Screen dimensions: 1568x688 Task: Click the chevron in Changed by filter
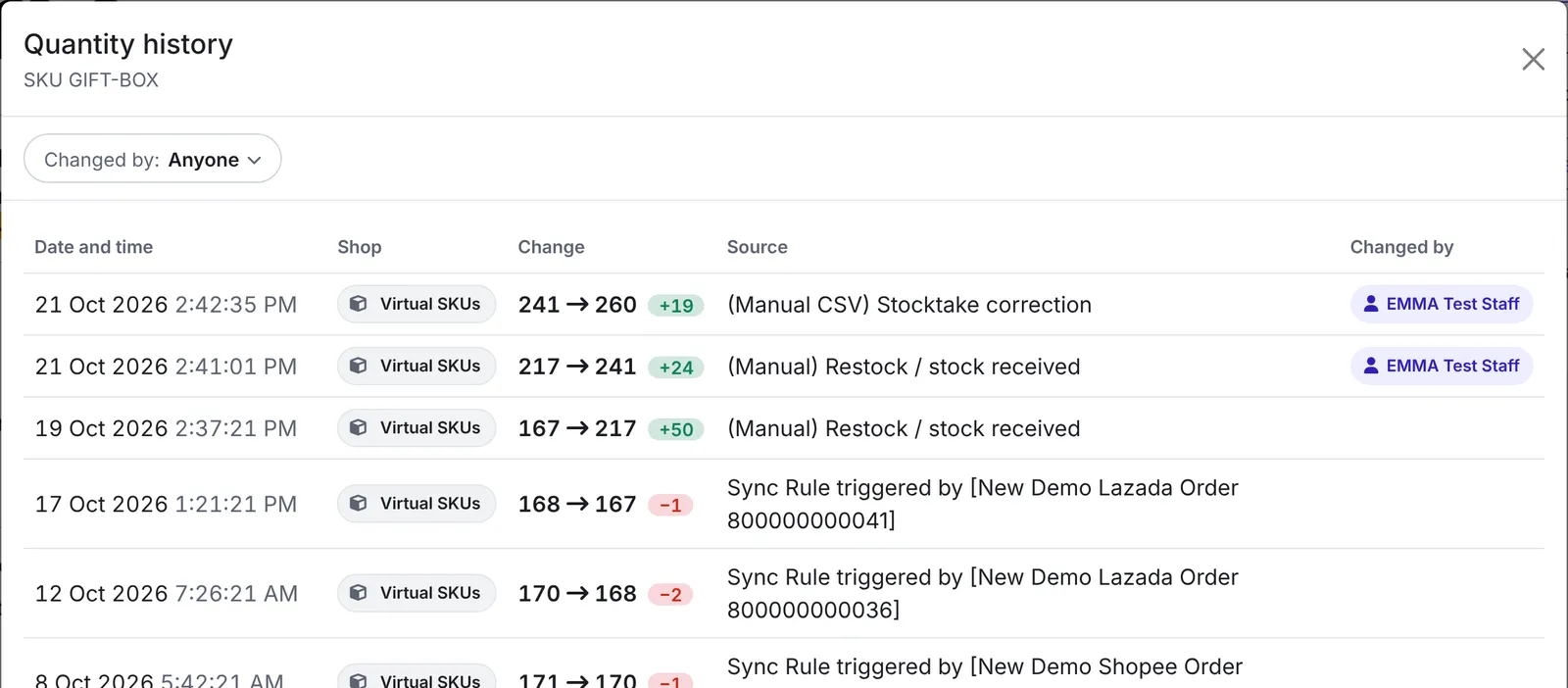pos(255,160)
